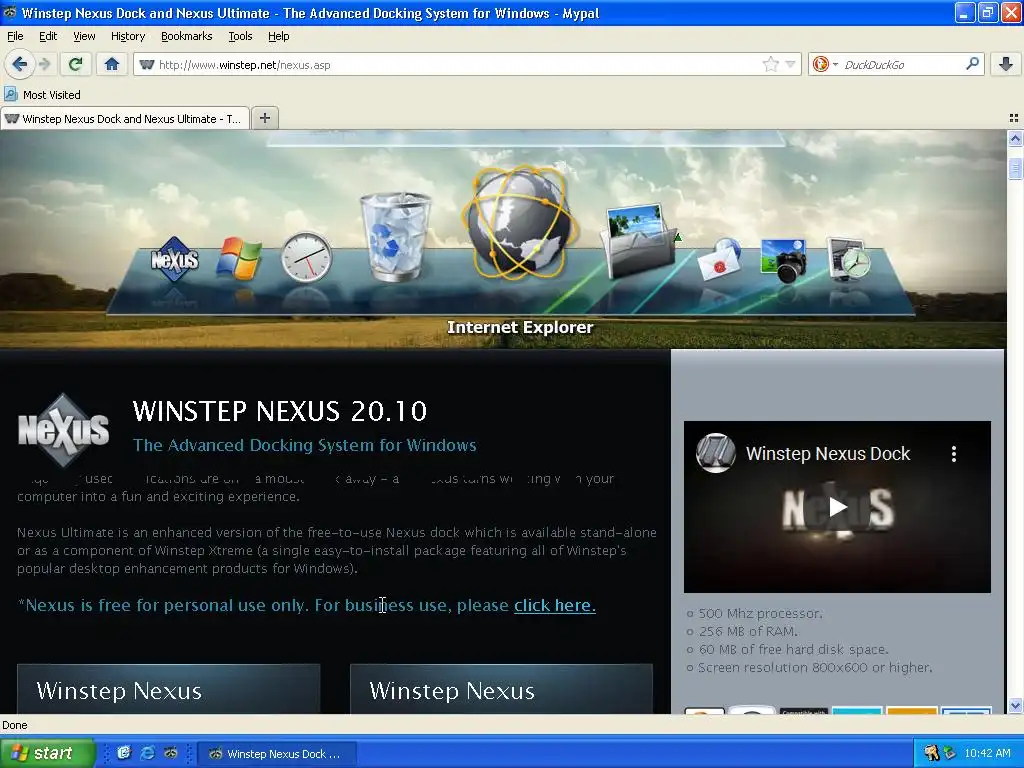The width and height of the screenshot is (1024, 768).
Task: Click the '256 MB of RAM.' requirement text
Action: click(x=748, y=632)
